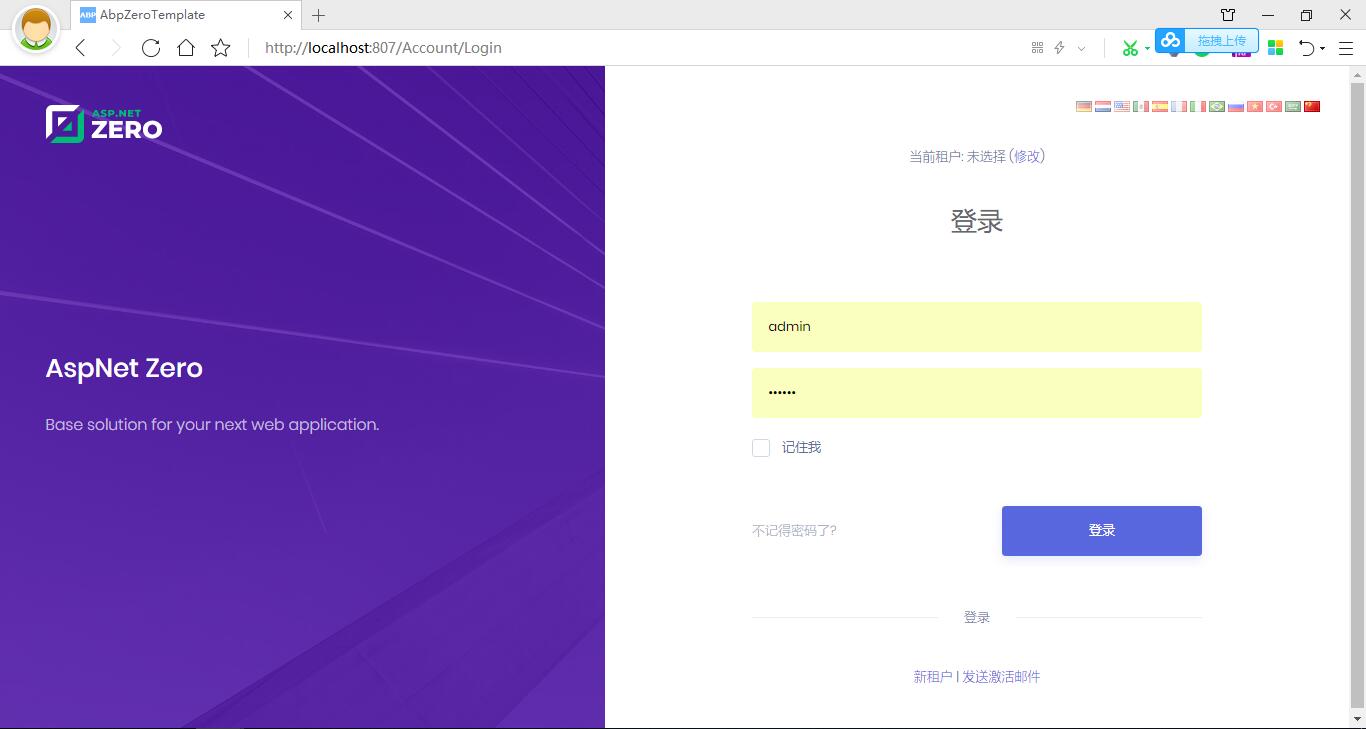
Task: Open a new tab with plus button
Action: click(318, 15)
